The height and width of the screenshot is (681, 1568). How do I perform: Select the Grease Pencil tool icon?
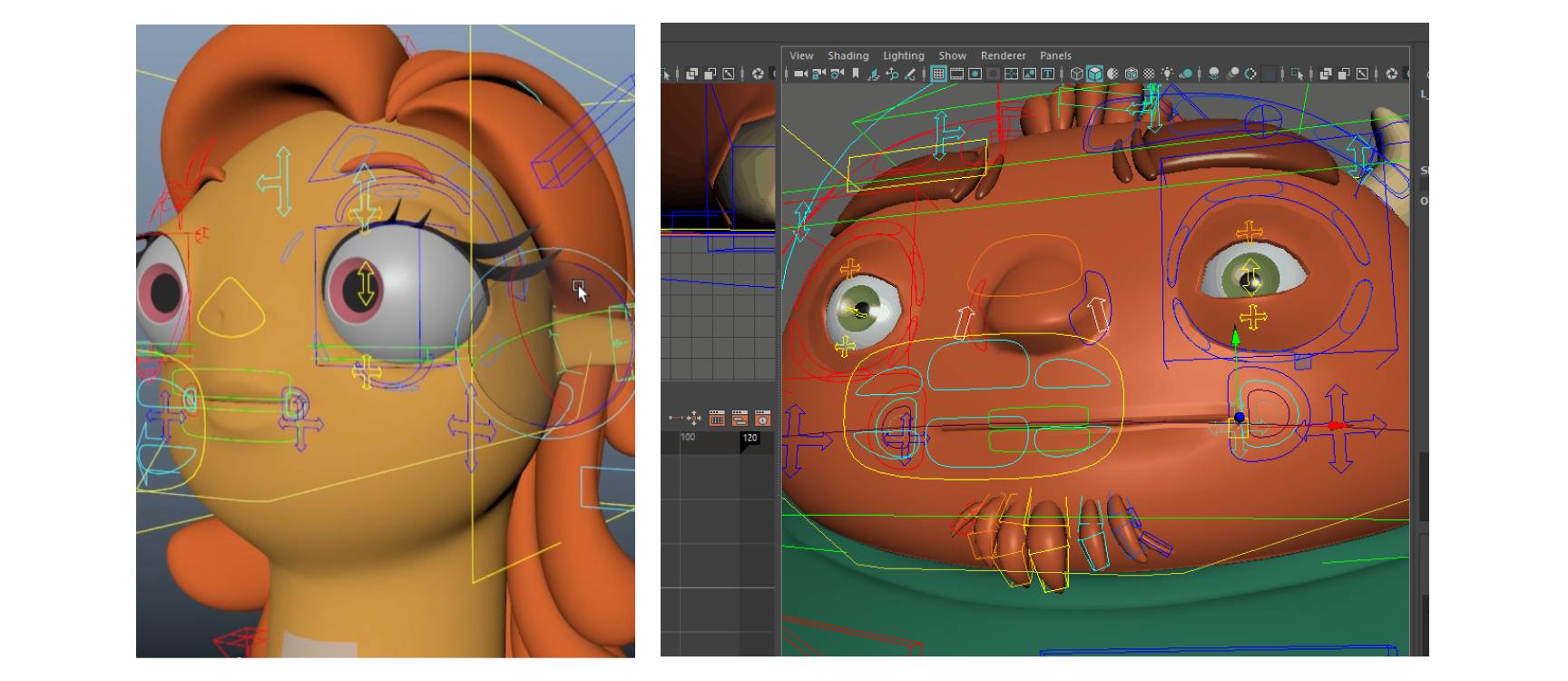point(910,74)
